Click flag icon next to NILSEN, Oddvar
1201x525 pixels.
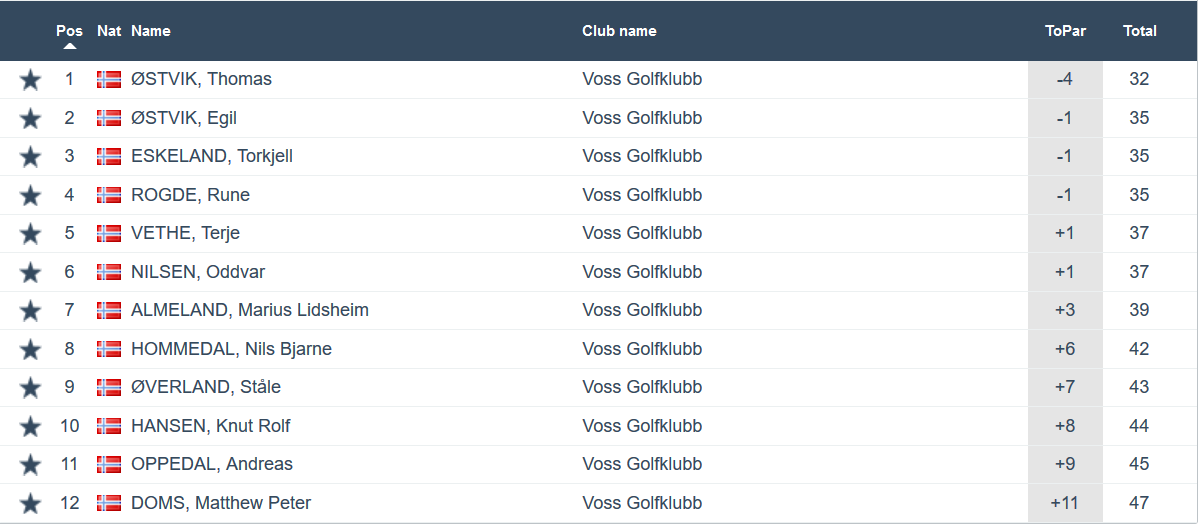[x=109, y=272]
